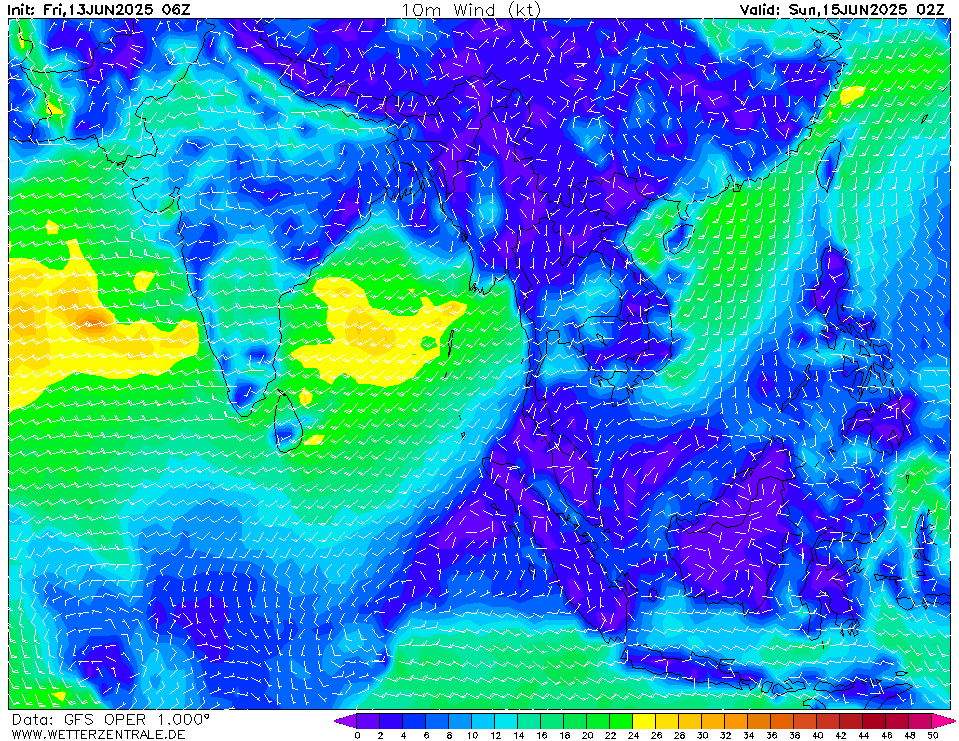Click the Sri Lanka island outline on map
The height and width of the screenshot is (741, 959).
click(287, 423)
